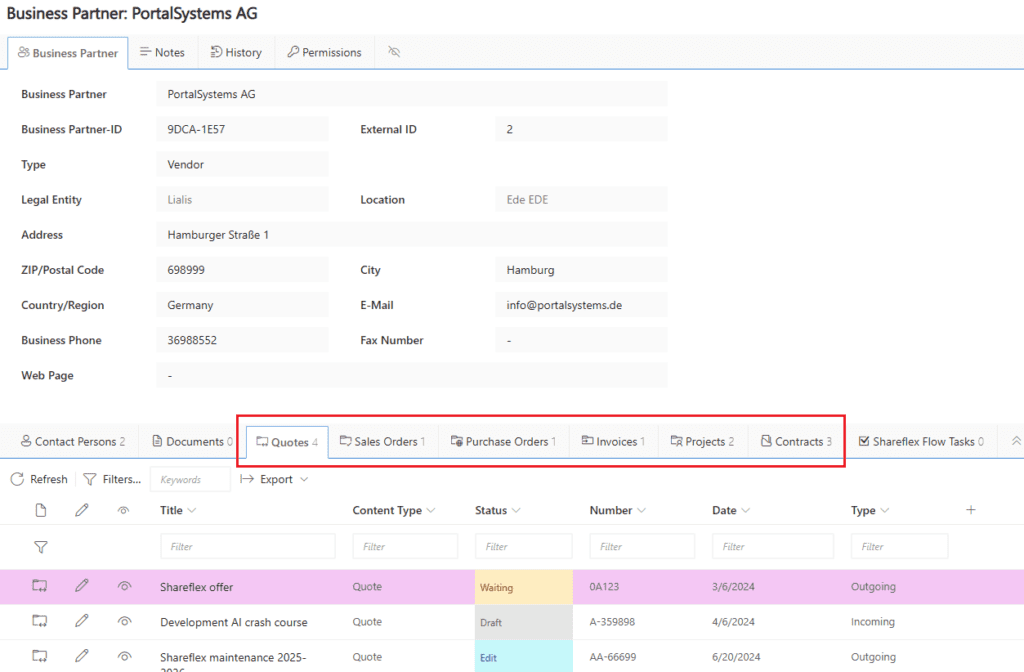Click the eye icon column header
Image resolution: width=1024 pixels, height=672 pixels.
tap(123, 510)
